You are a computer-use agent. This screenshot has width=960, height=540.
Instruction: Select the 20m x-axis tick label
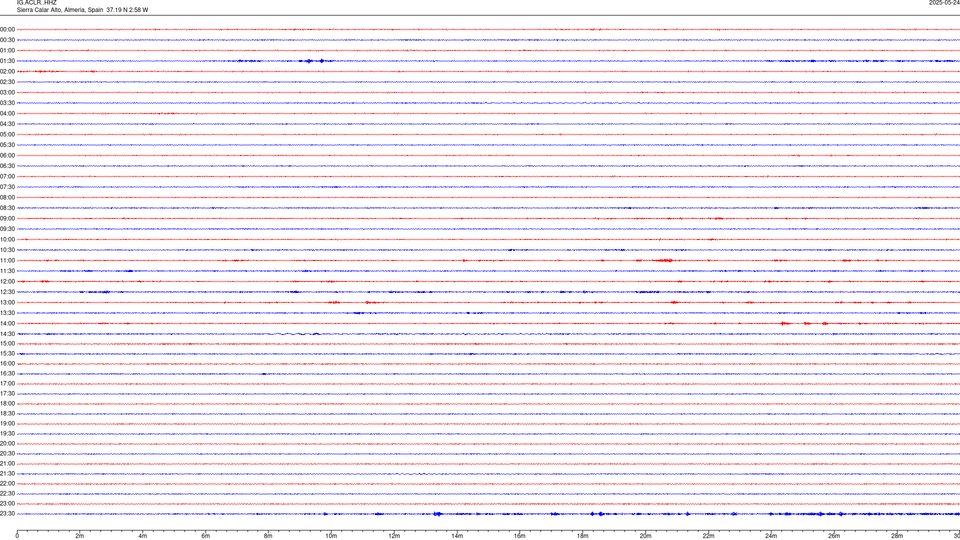point(645,536)
